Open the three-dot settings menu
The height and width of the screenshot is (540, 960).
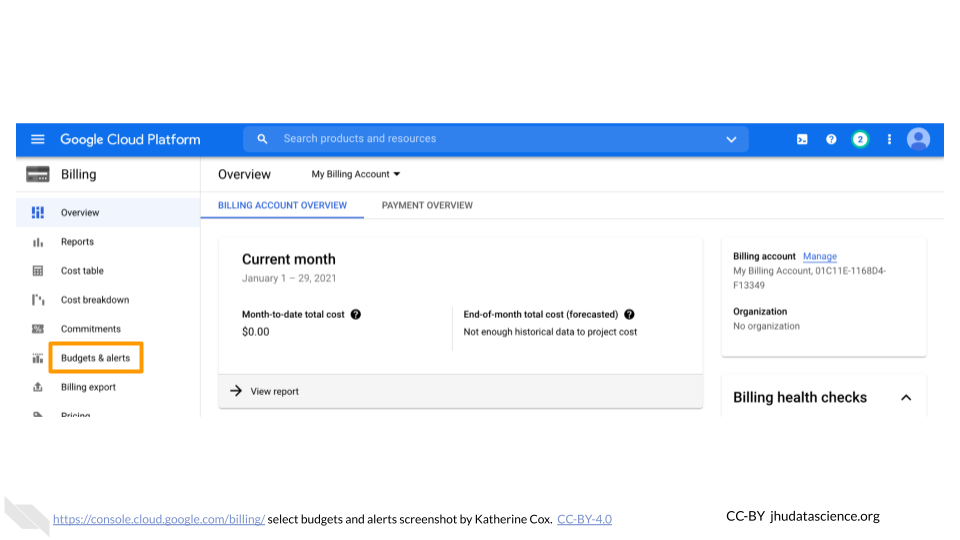coord(889,140)
